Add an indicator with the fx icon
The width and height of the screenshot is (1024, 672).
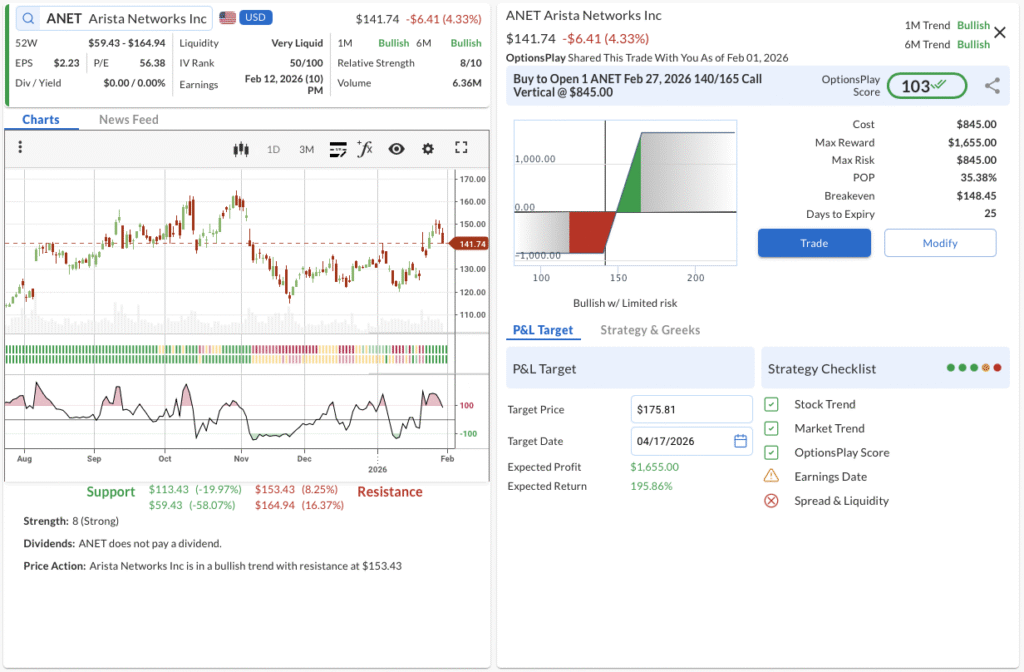[x=365, y=149]
